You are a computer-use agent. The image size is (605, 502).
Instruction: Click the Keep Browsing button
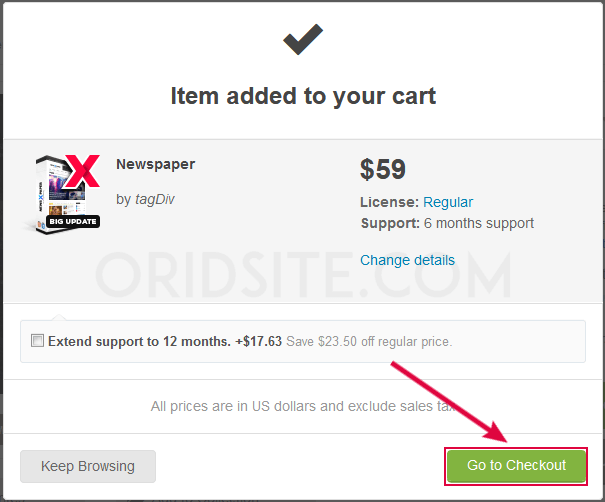88,466
